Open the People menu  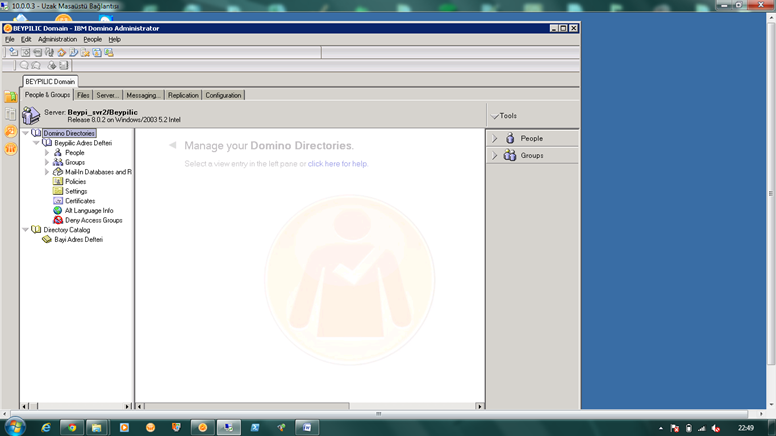[x=93, y=39]
